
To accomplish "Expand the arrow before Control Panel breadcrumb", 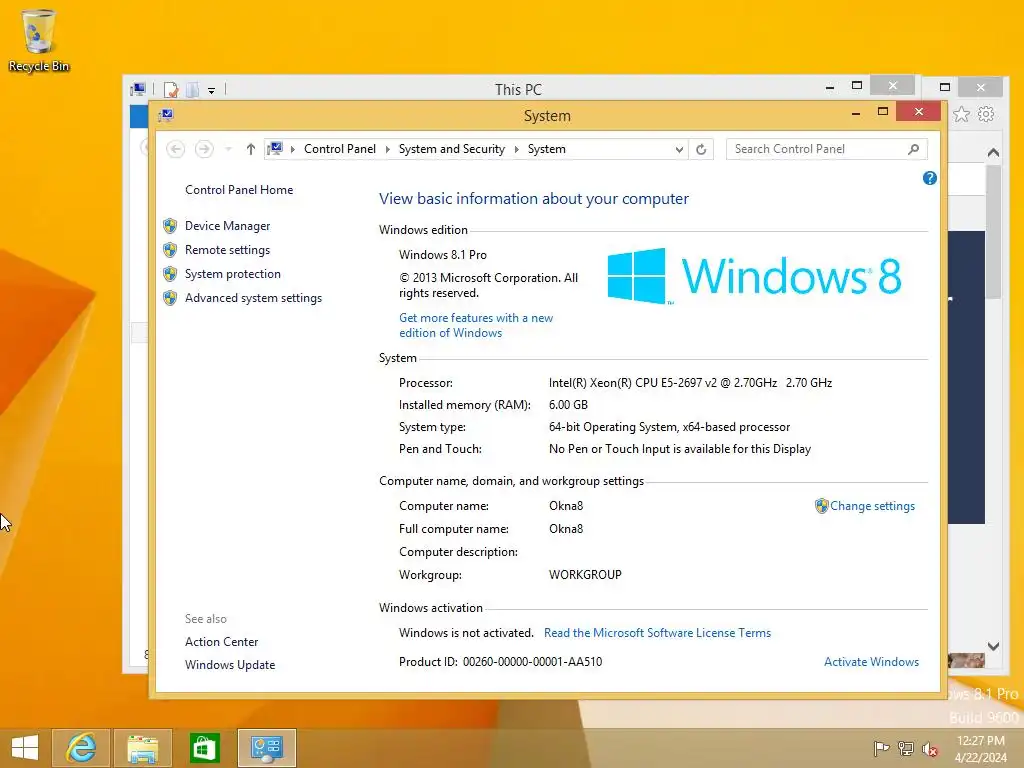I will click(x=293, y=150).
